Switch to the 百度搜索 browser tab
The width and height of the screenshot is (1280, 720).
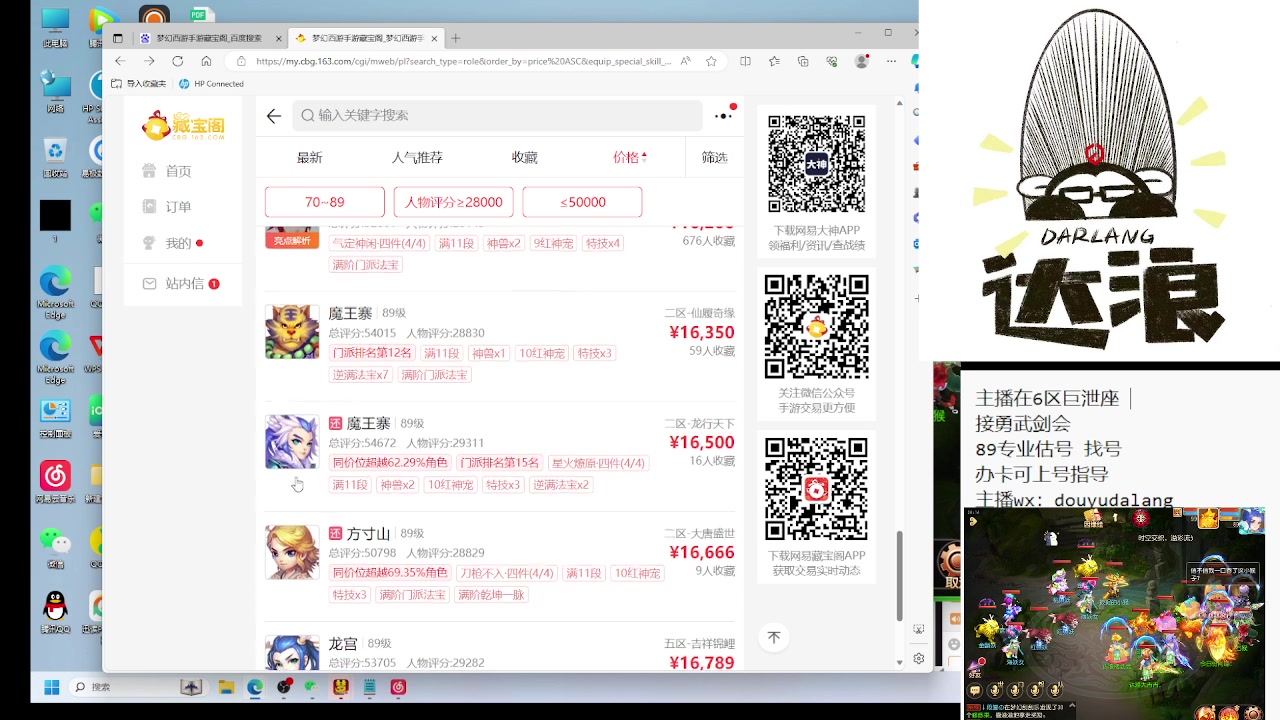209,38
